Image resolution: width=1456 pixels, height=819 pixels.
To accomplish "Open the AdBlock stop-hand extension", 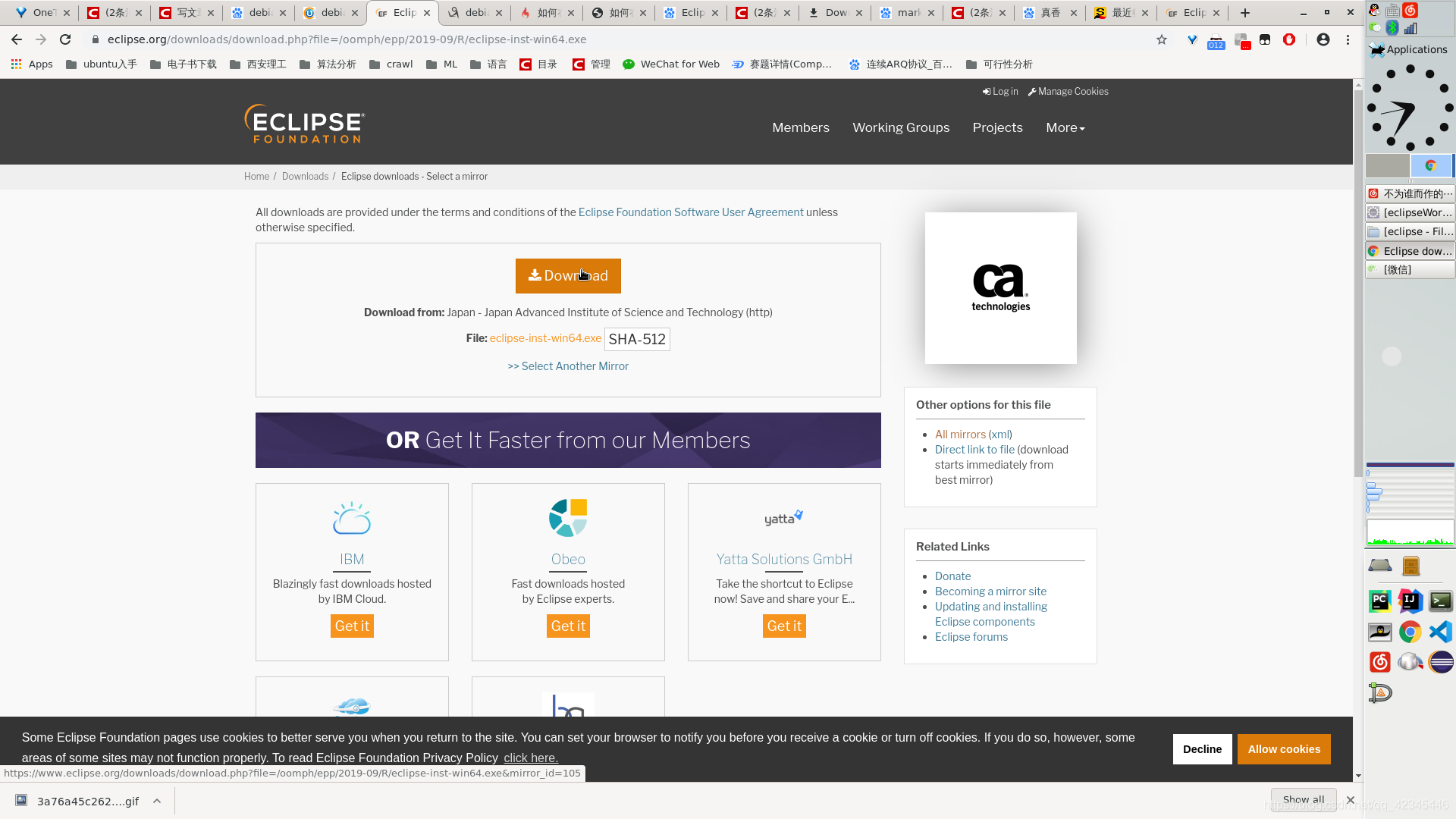I will tap(1289, 39).
